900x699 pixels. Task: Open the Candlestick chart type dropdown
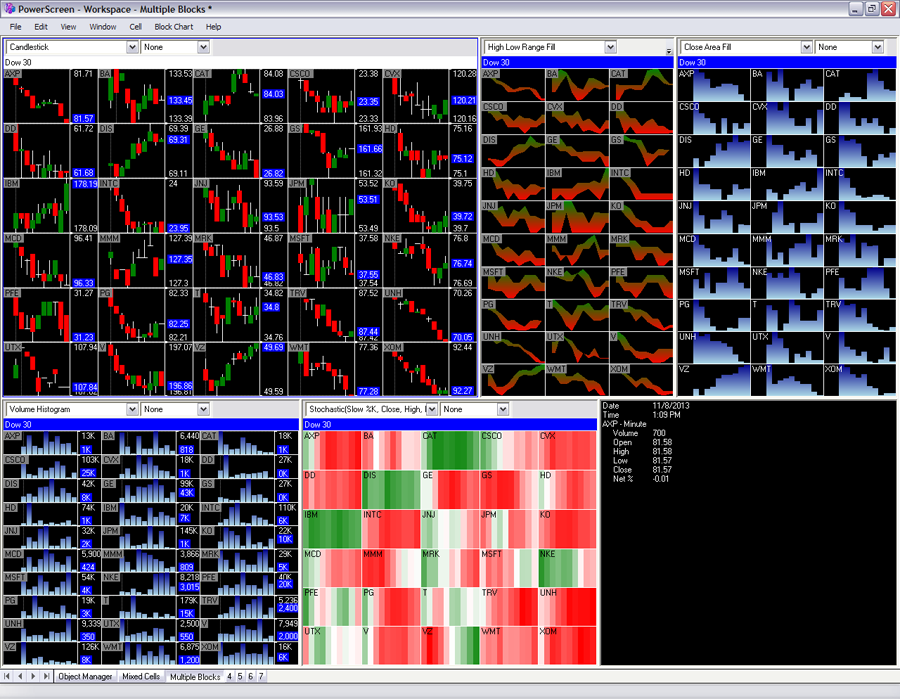tap(132, 47)
